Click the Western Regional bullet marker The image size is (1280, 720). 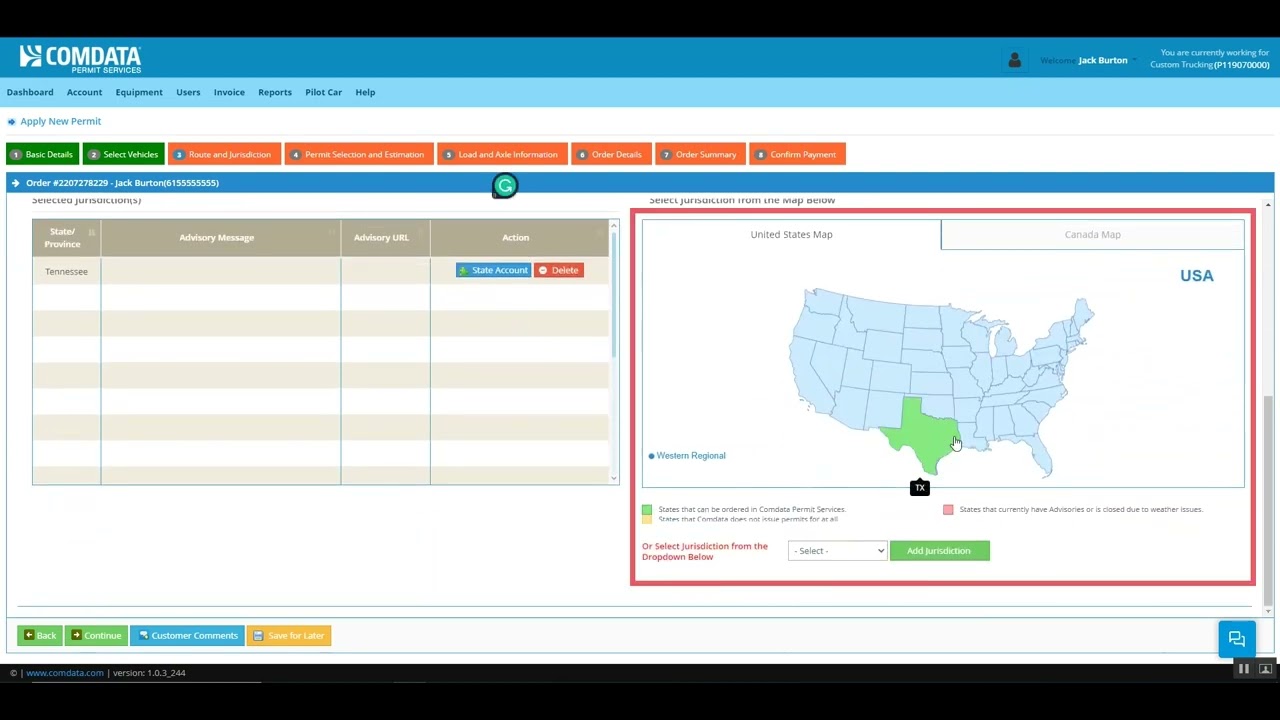tap(651, 456)
